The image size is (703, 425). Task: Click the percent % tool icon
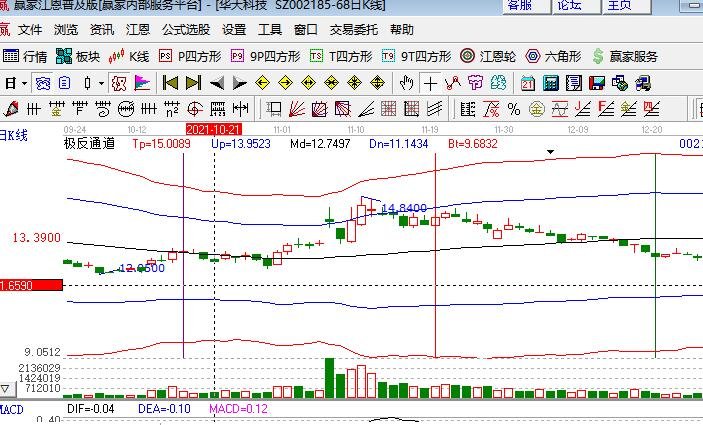[514, 109]
